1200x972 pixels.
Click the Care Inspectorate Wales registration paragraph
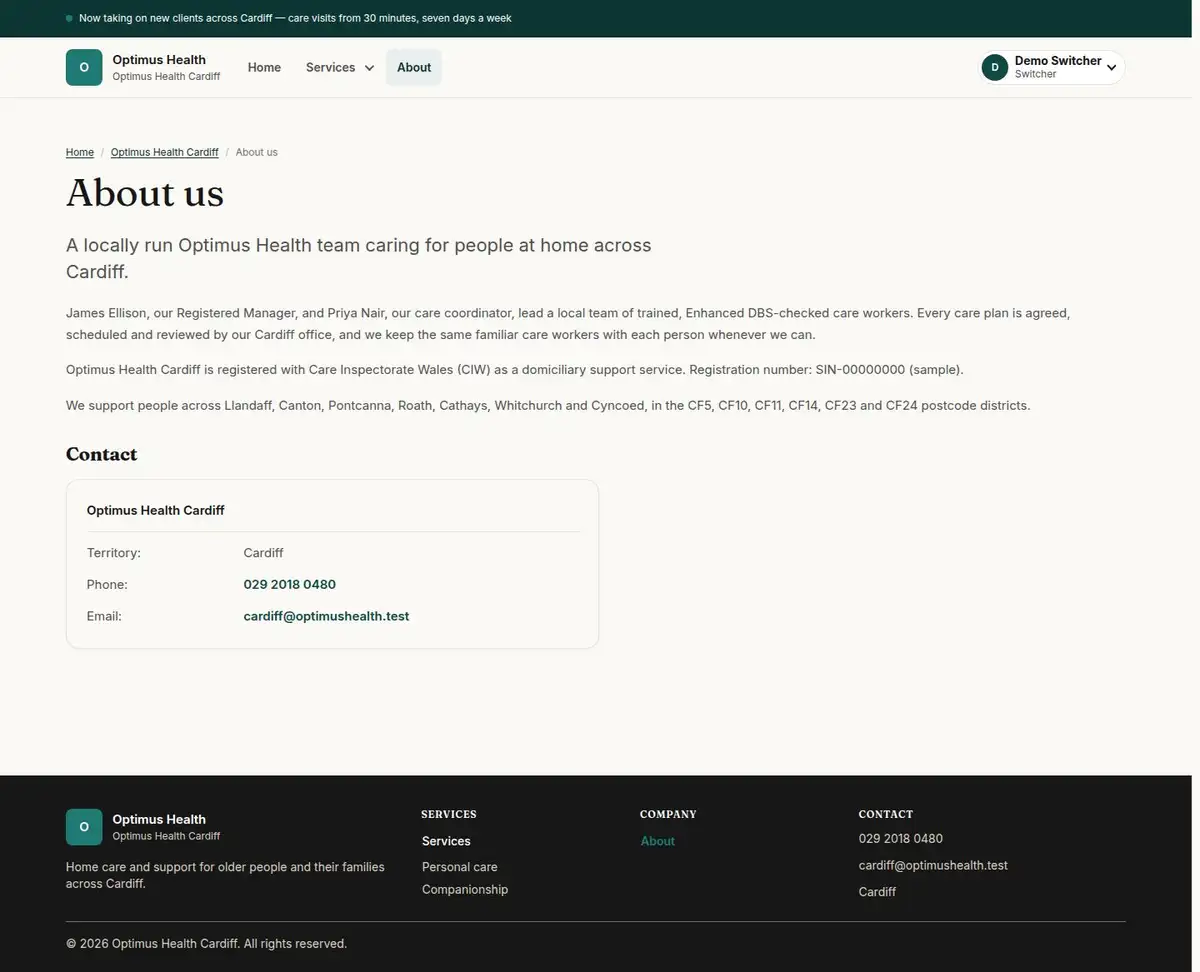pos(515,369)
